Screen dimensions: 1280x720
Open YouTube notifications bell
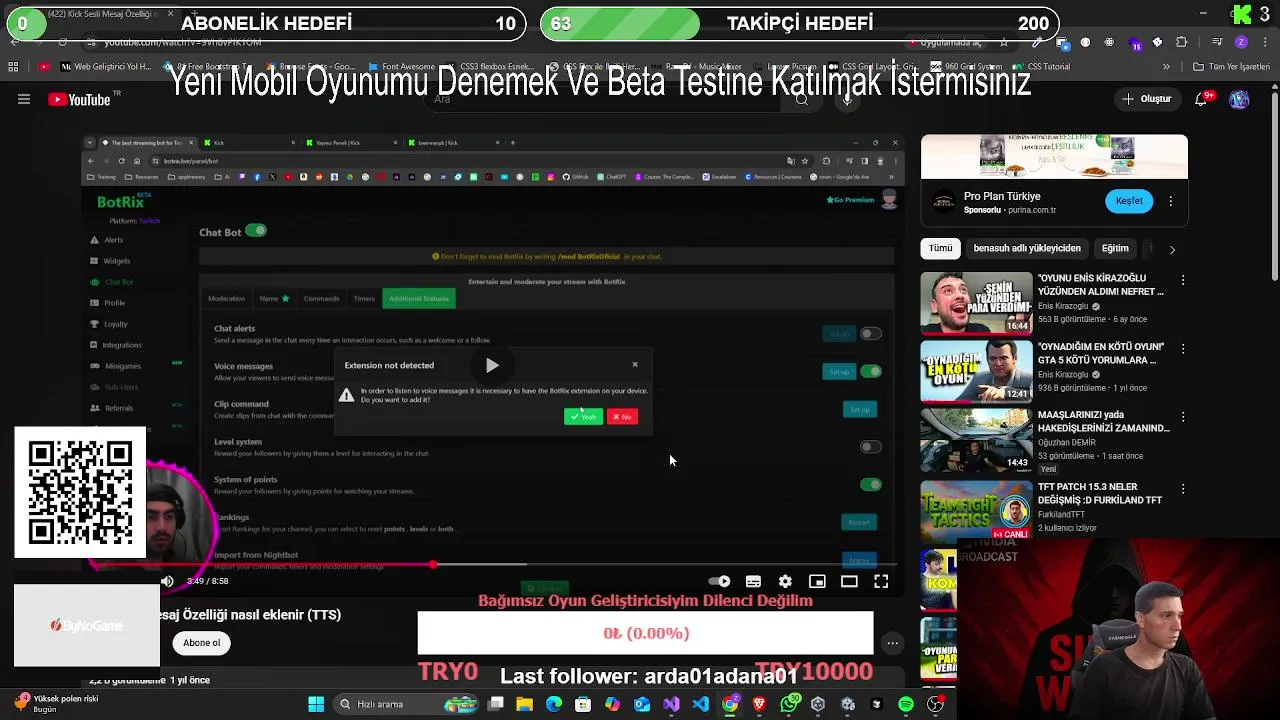(1203, 99)
